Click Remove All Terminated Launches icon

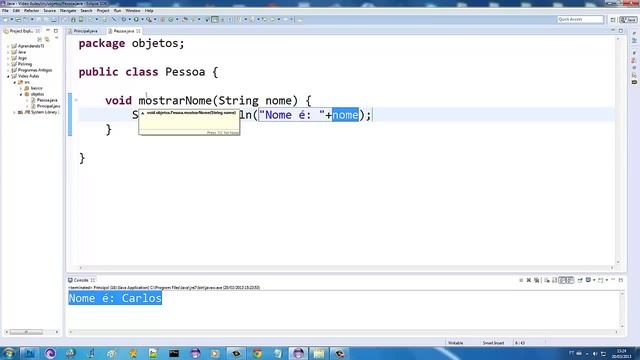537,280
